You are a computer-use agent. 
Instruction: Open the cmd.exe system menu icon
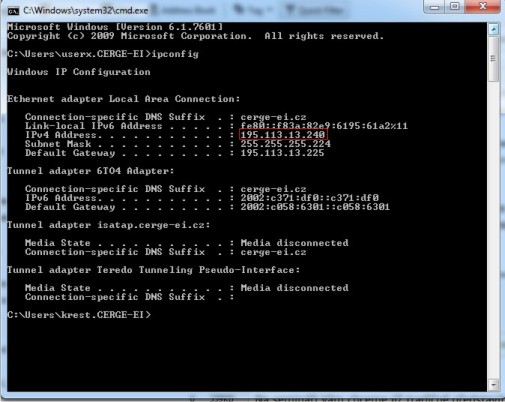[13, 11]
